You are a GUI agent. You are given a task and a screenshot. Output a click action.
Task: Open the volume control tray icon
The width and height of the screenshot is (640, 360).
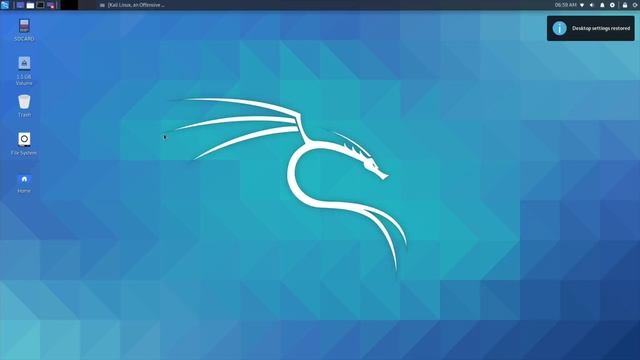tap(592, 5)
